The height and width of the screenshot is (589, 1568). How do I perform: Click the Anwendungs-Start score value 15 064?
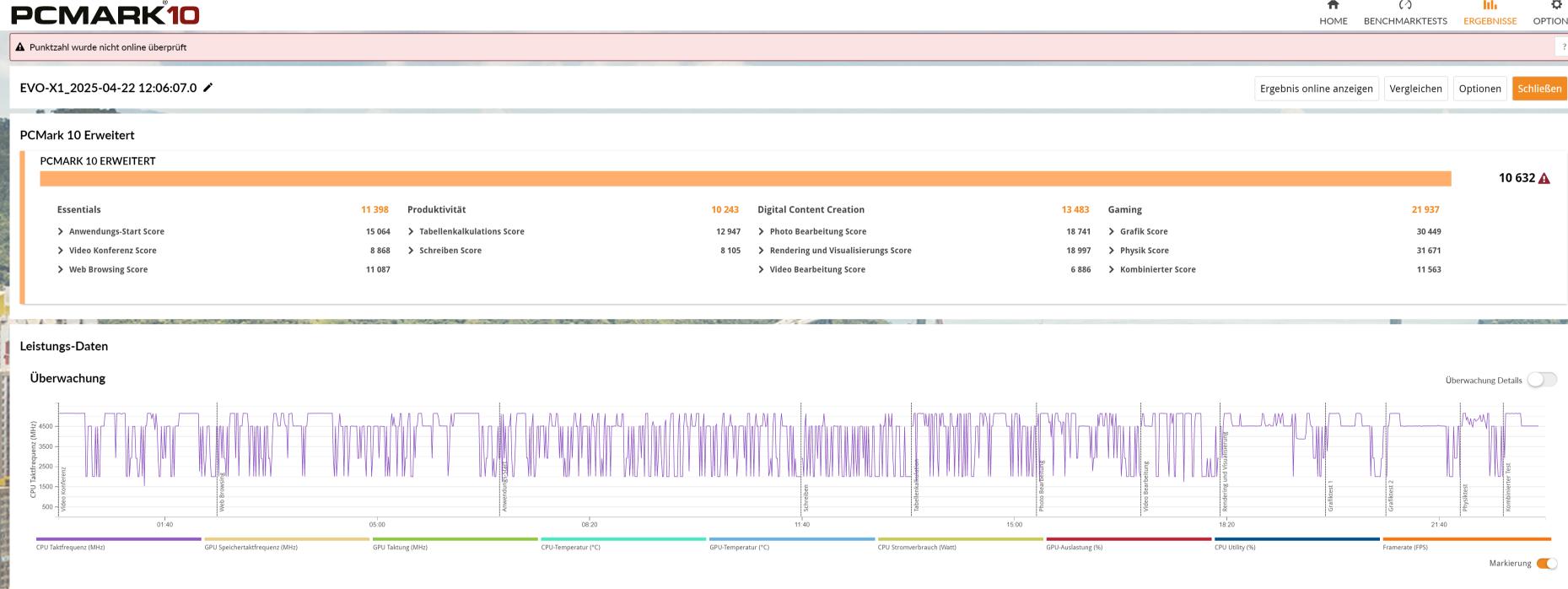(x=378, y=231)
